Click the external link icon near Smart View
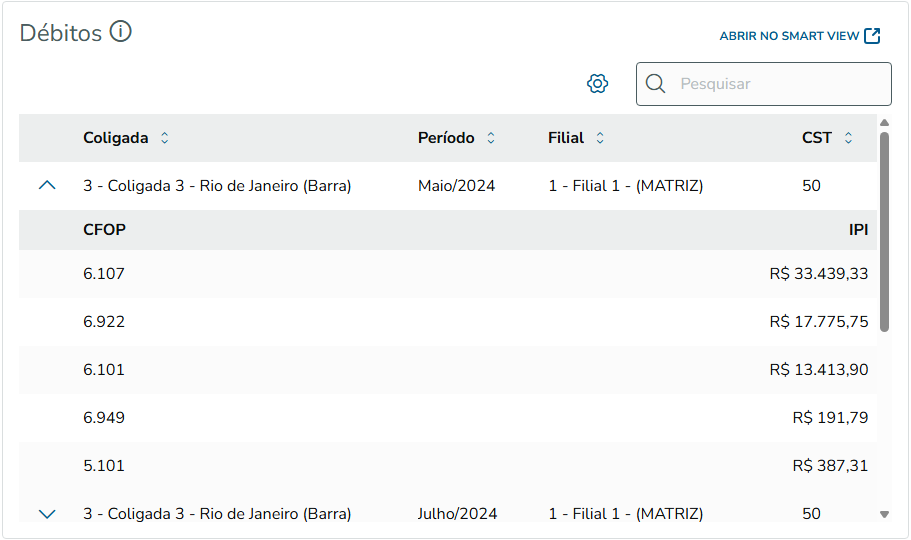 point(872,36)
